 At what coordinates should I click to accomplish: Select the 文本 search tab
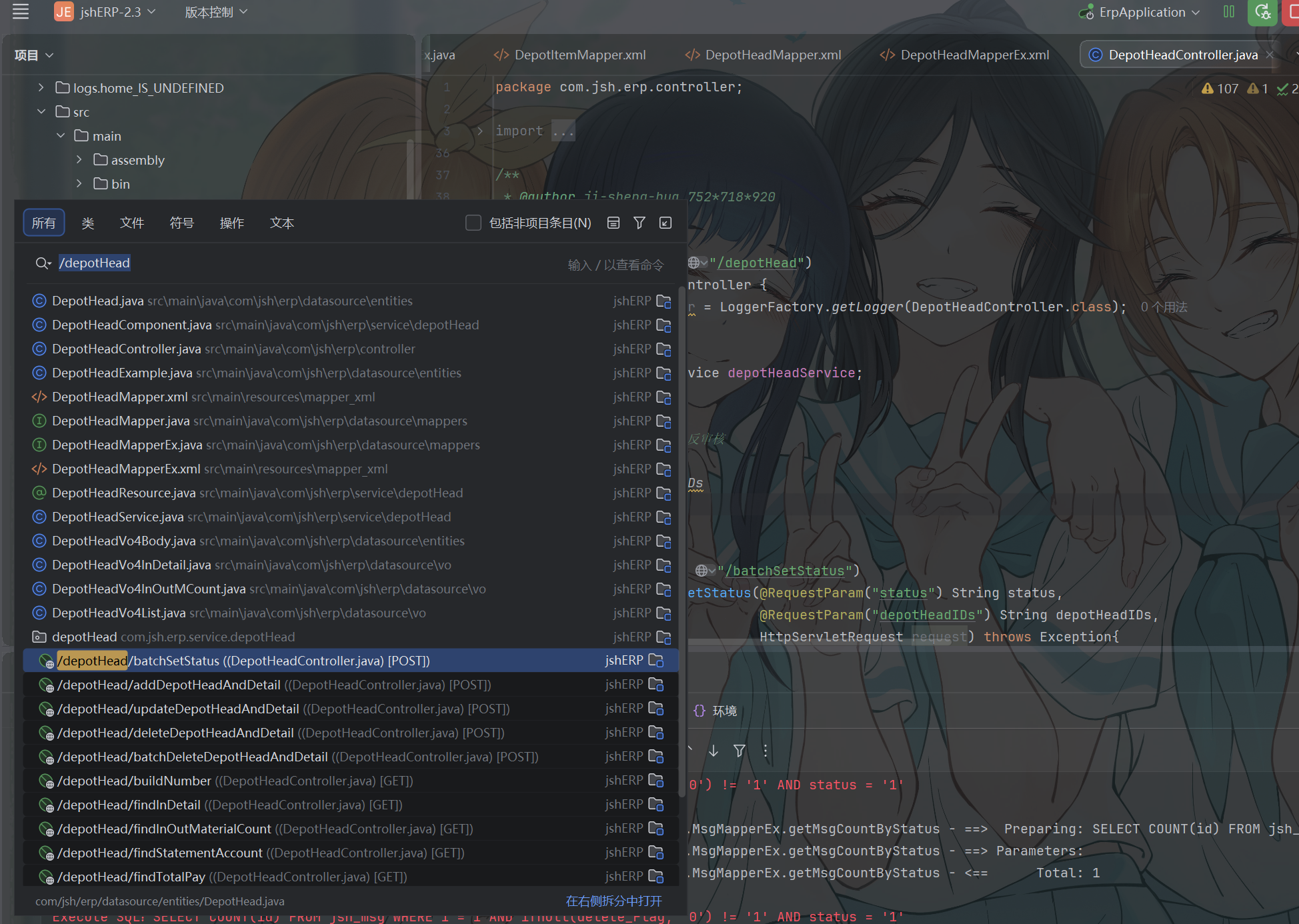[x=281, y=223]
